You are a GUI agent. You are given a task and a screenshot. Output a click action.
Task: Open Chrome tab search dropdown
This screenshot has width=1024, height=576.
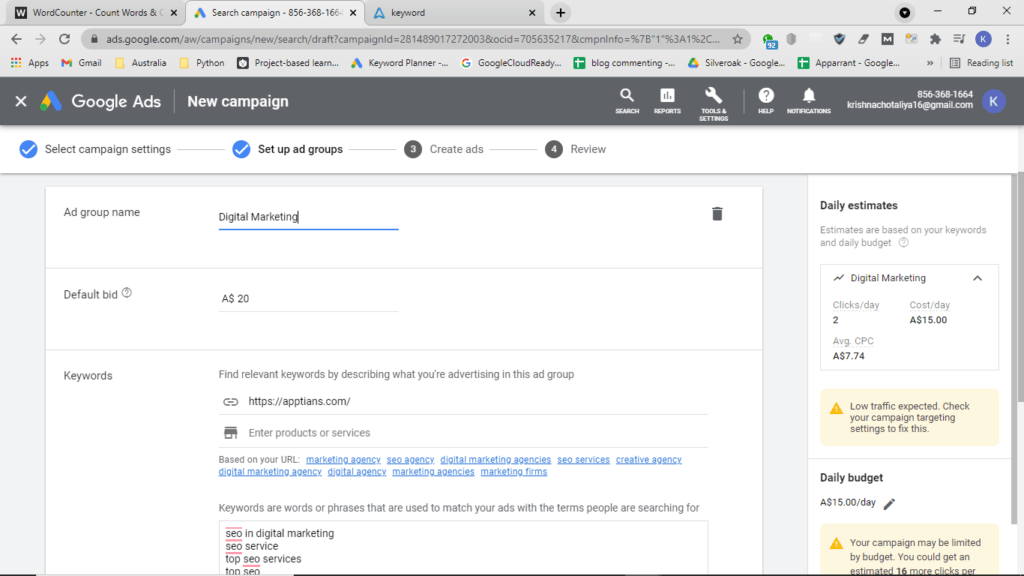click(904, 12)
